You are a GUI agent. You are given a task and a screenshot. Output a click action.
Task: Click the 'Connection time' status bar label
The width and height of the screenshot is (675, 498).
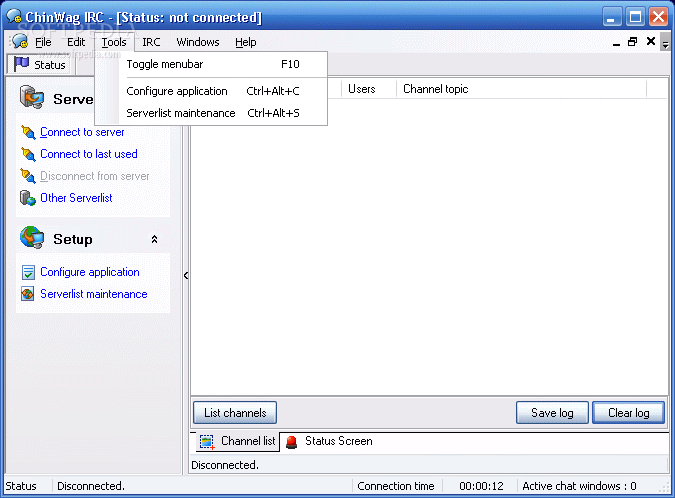pyautogui.click(x=396, y=486)
